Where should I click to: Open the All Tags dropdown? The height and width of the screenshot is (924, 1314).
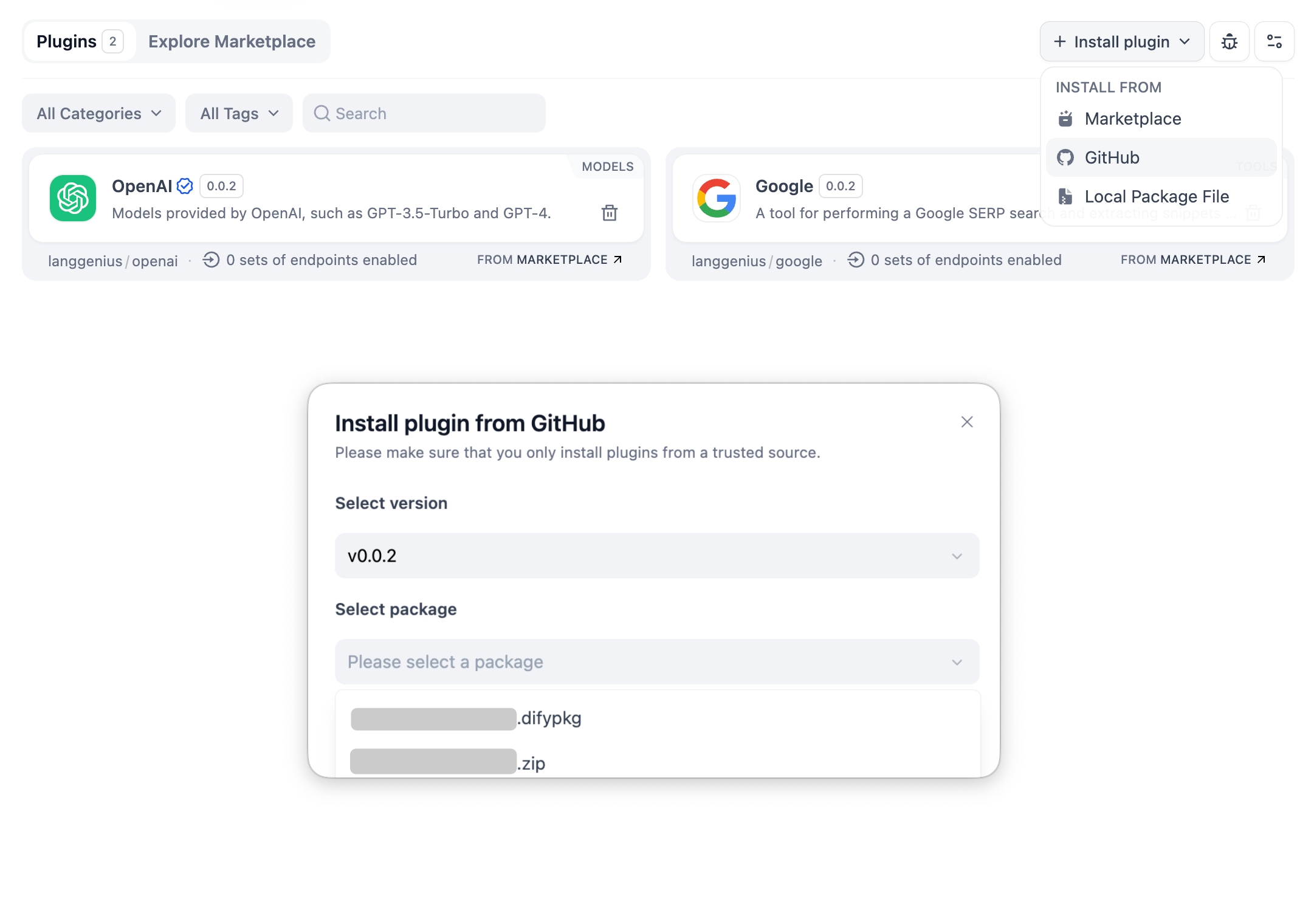[239, 114]
